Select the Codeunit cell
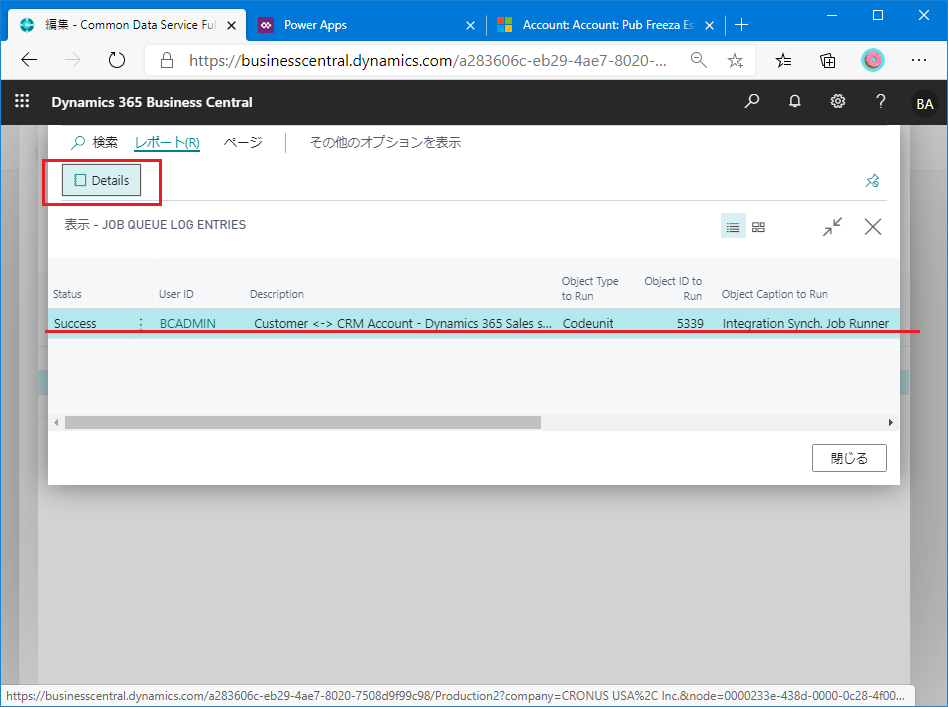Image resolution: width=948 pixels, height=707 pixels. [588, 324]
